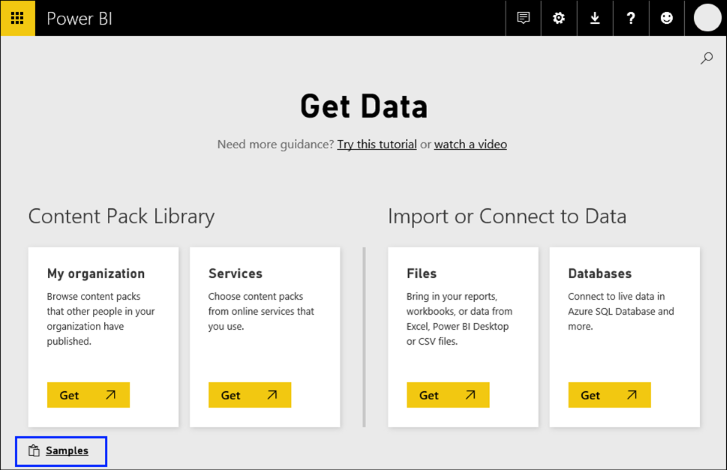
Task: Open the user profile avatar
Action: click(707, 18)
